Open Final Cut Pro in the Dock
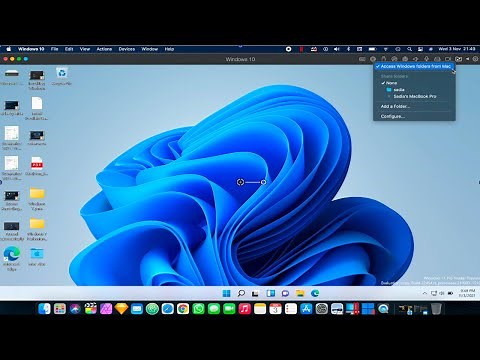 click(91, 309)
